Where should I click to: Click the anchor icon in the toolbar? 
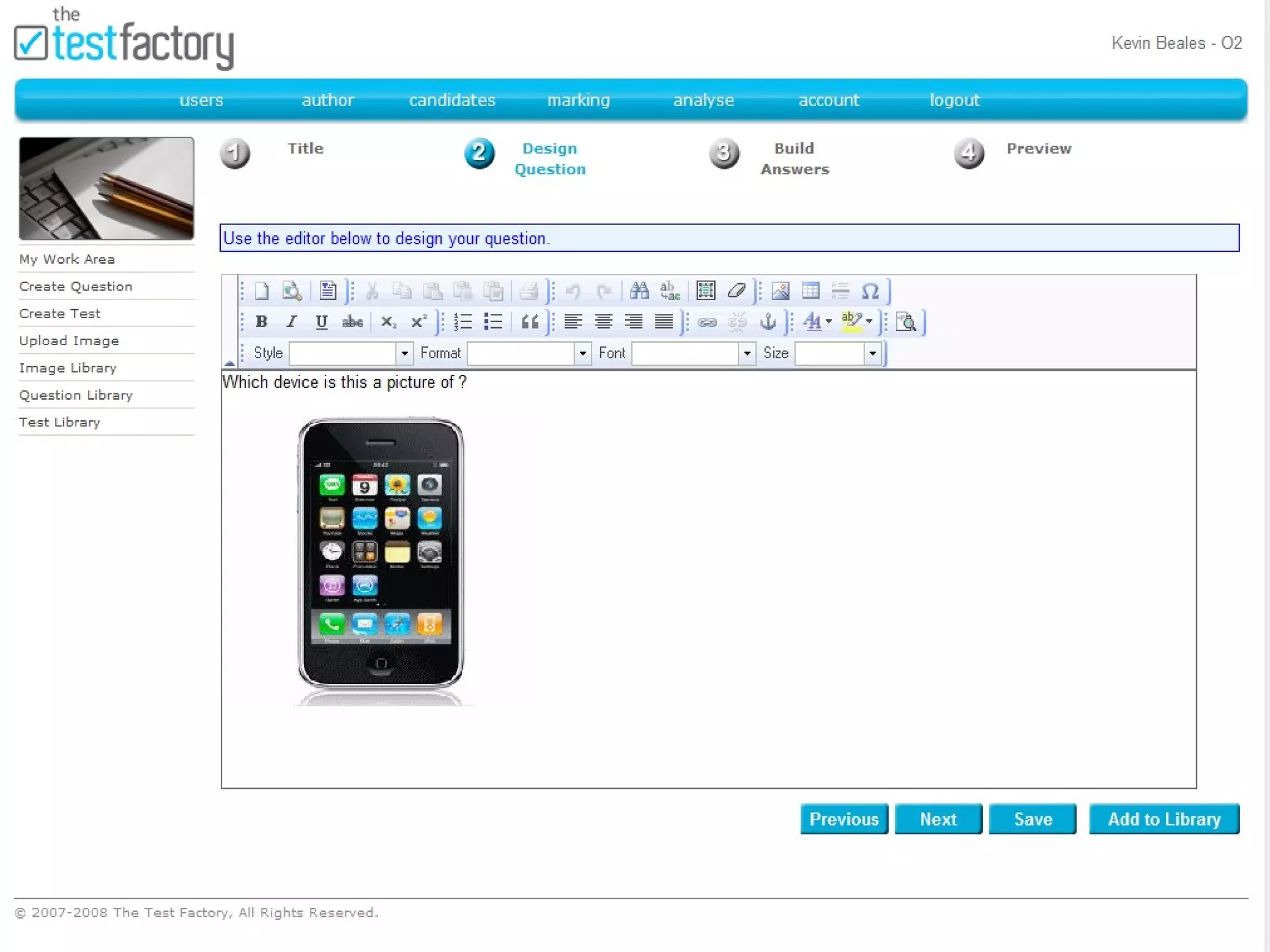768,322
